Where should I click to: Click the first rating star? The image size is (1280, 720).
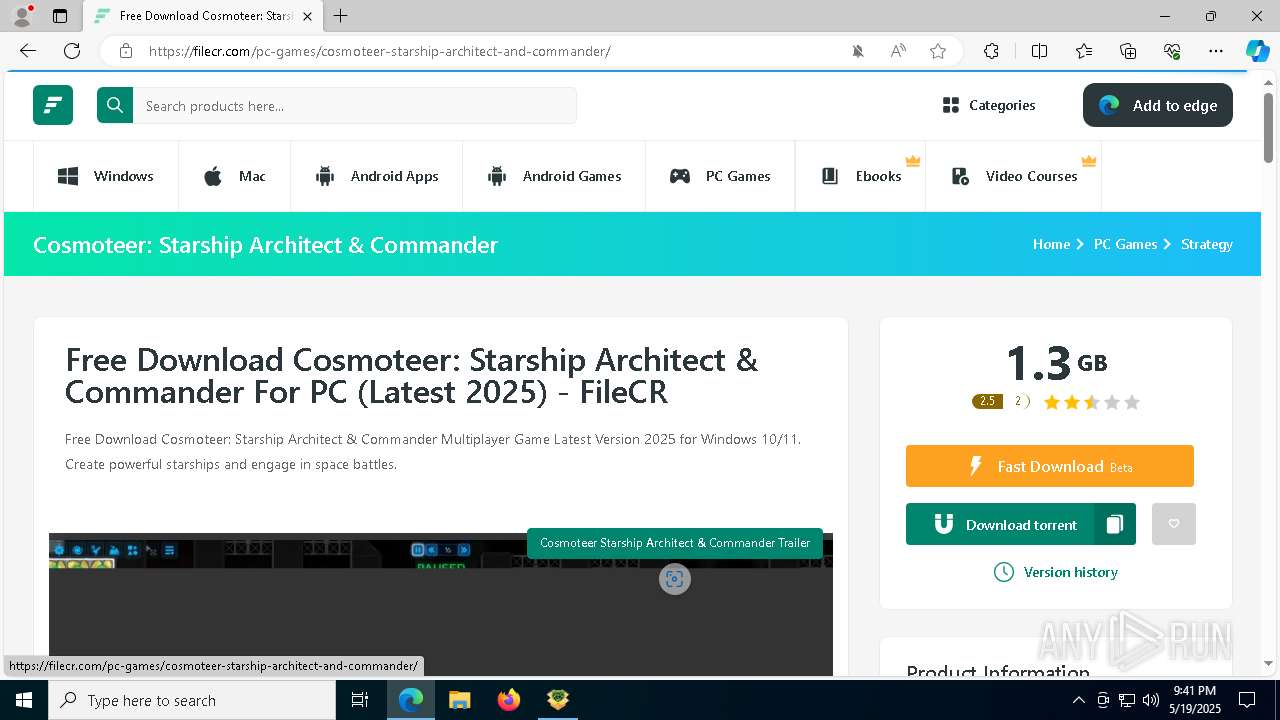1052,402
